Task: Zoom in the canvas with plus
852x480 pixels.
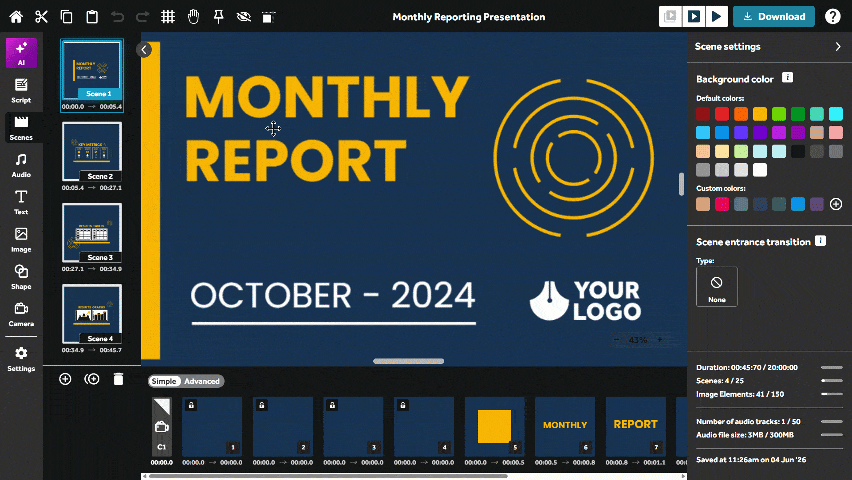Action: click(x=660, y=340)
